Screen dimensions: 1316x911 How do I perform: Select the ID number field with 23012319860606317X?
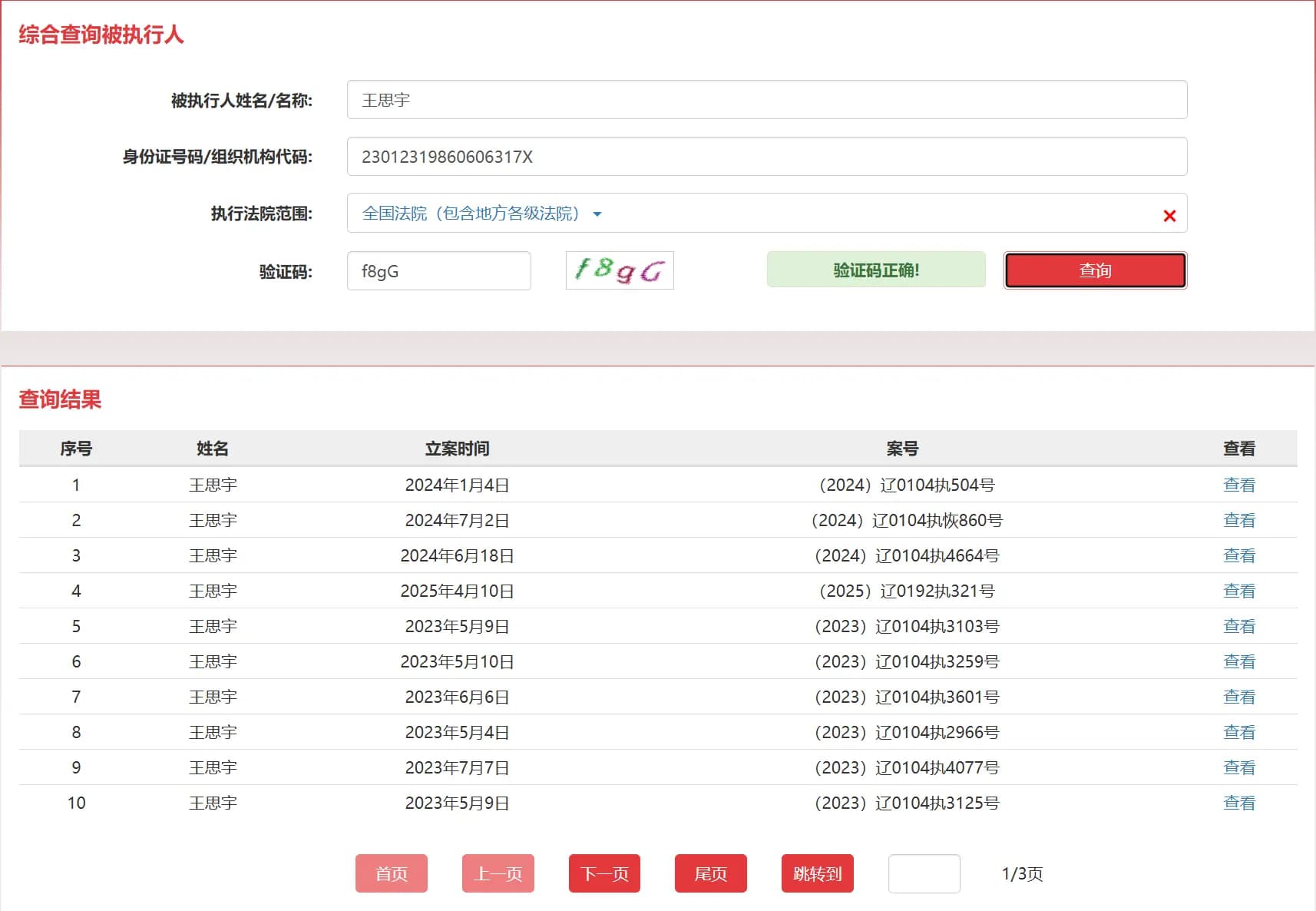pyautogui.click(x=766, y=156)
